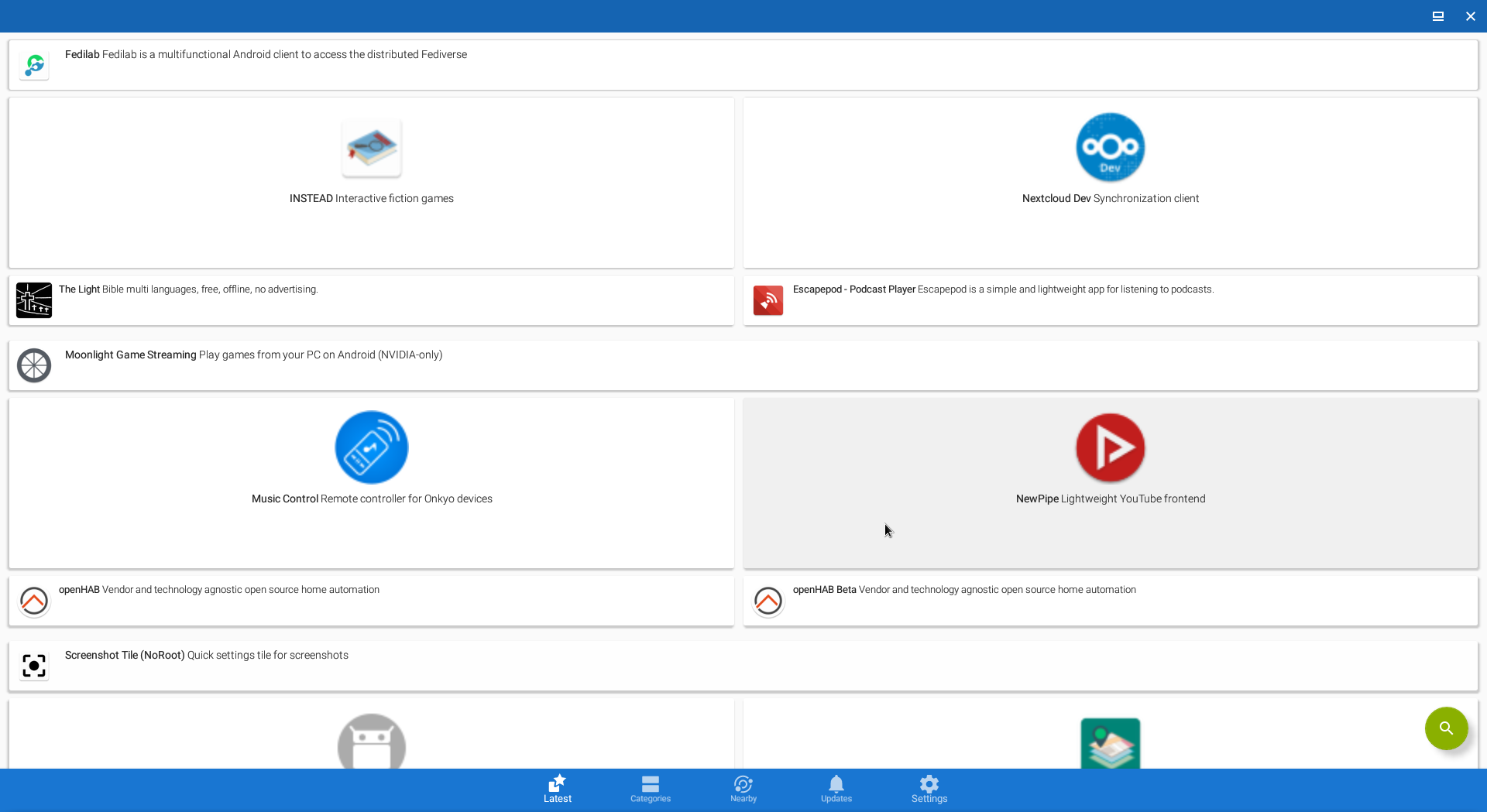Click the Fedilab app icon
This screenshot has height=812, width=1487.
point(34,66)
